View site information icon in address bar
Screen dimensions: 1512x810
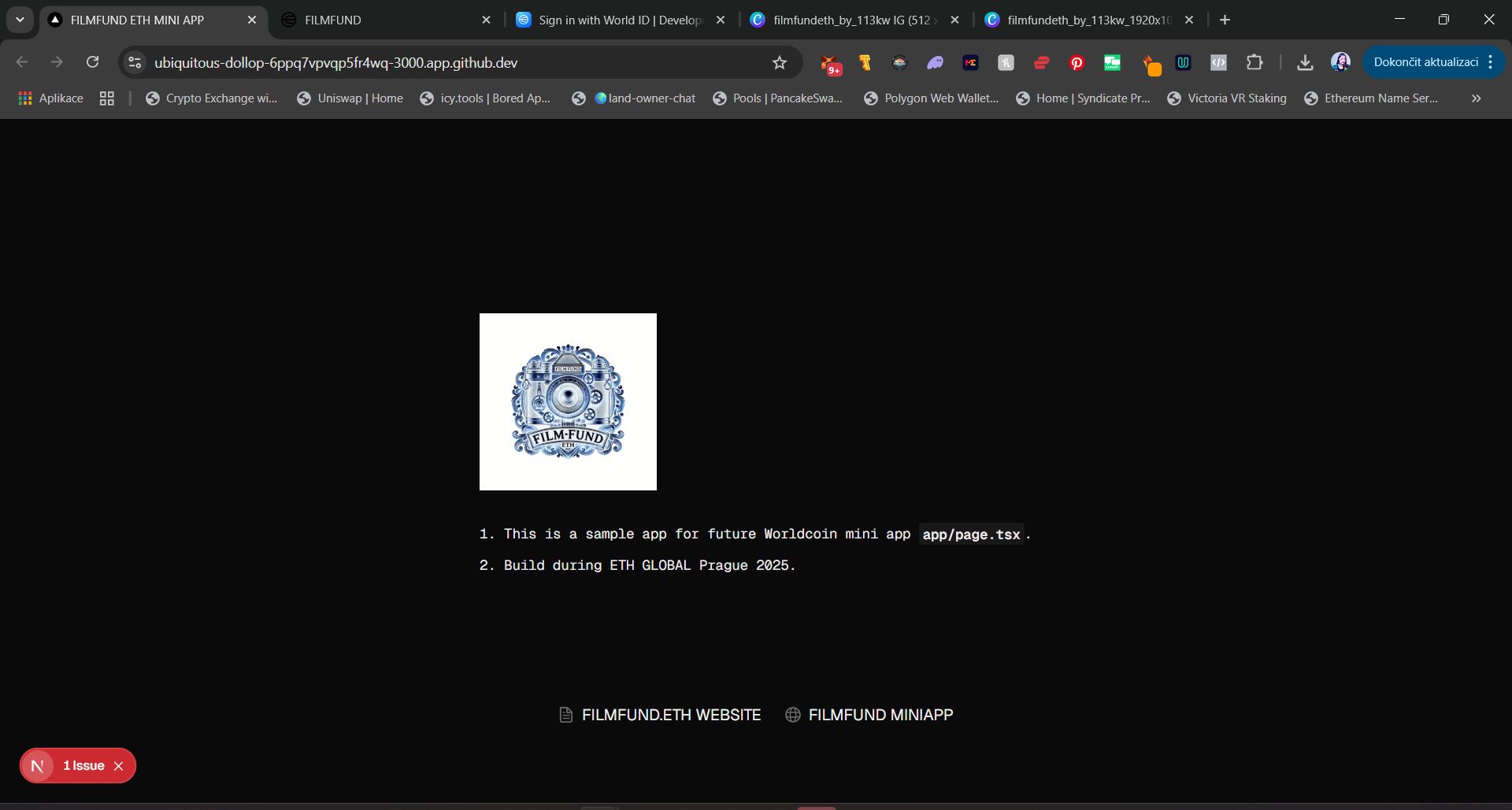coord(135,62)
